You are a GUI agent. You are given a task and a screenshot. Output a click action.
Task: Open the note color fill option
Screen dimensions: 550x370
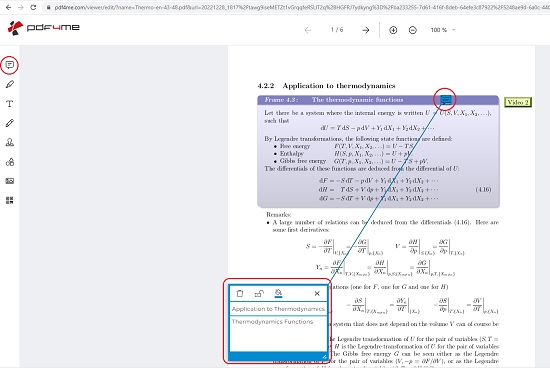coord(279,293)
